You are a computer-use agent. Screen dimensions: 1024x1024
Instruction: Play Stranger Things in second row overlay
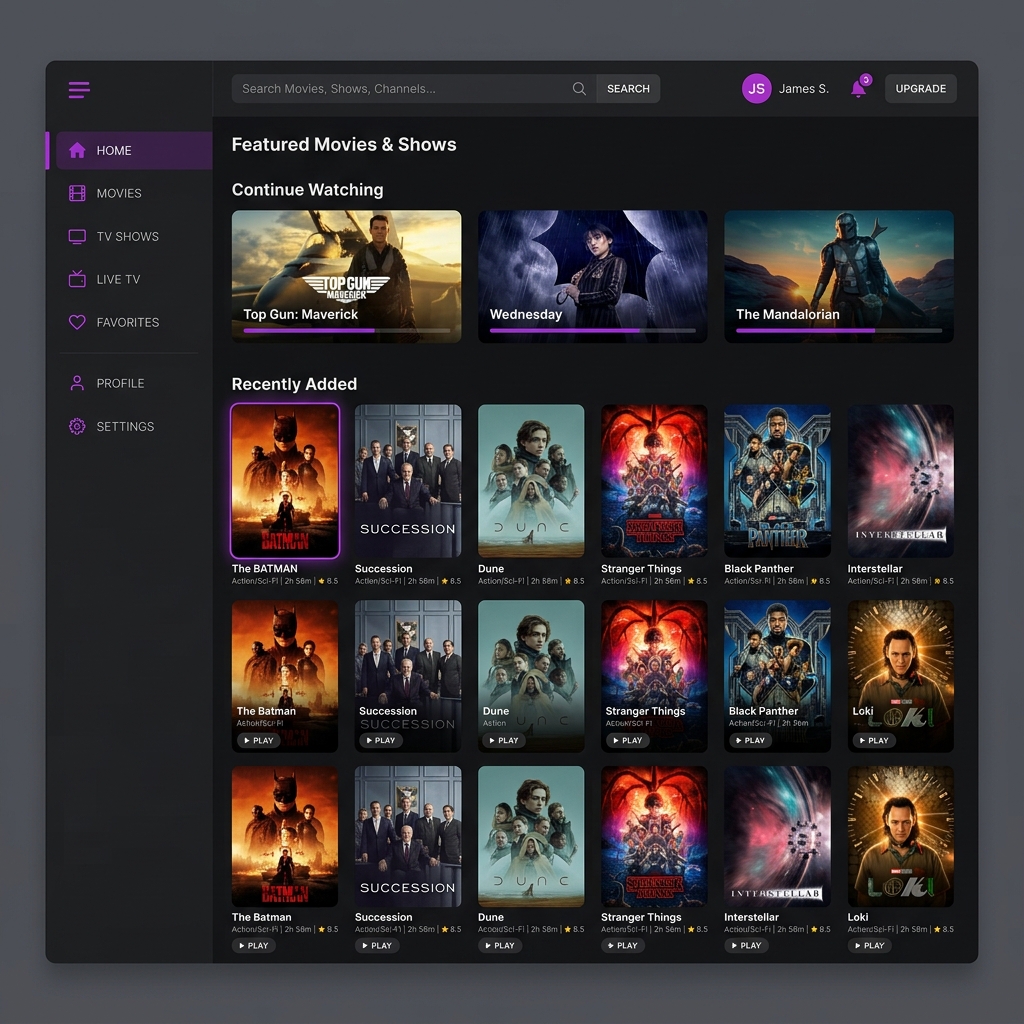click(628, 741)
